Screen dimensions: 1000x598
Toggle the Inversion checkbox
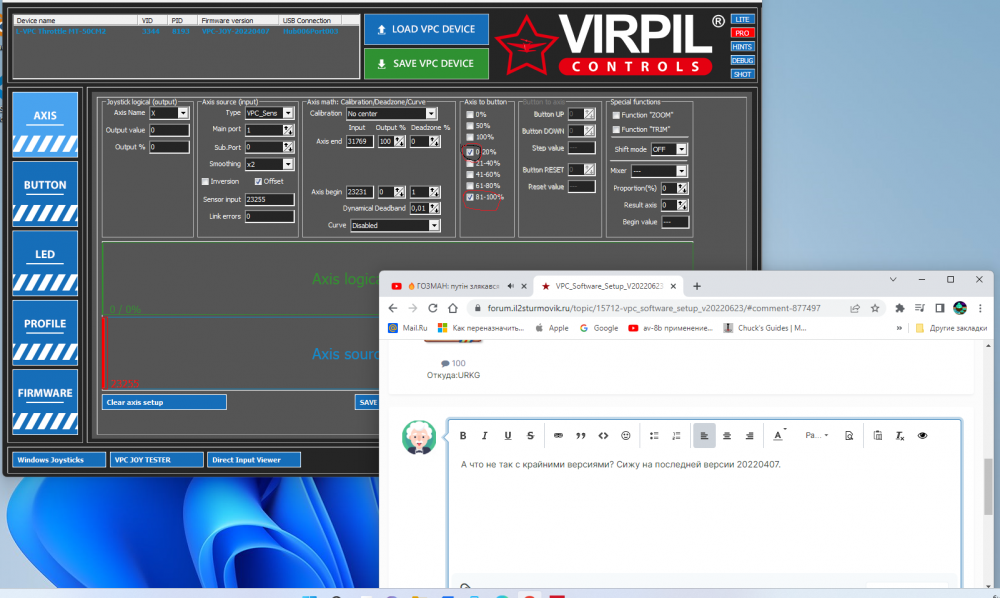click(205, 182)
